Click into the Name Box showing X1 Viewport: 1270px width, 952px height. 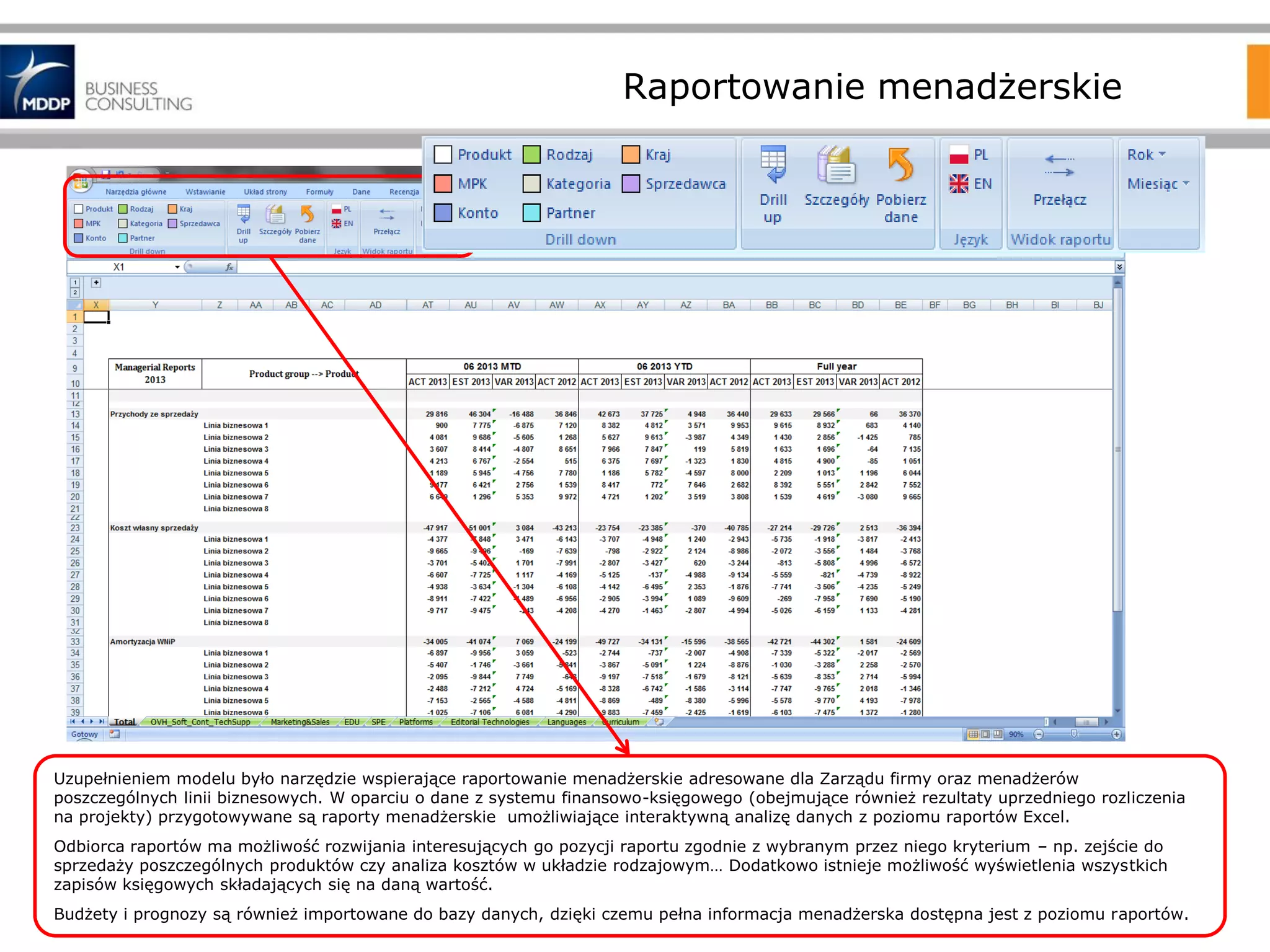(x=120, y=267)
